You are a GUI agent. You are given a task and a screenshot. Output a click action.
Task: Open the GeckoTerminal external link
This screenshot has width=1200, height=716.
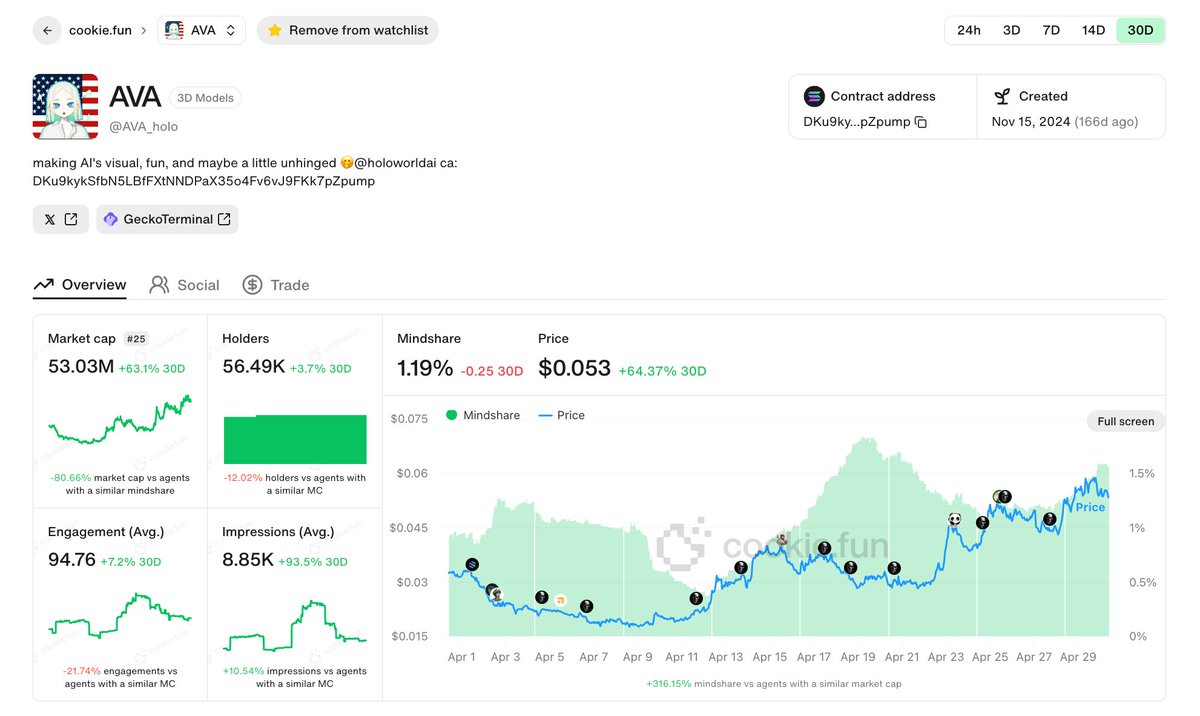pyautogui.click(x=167, y=219)
